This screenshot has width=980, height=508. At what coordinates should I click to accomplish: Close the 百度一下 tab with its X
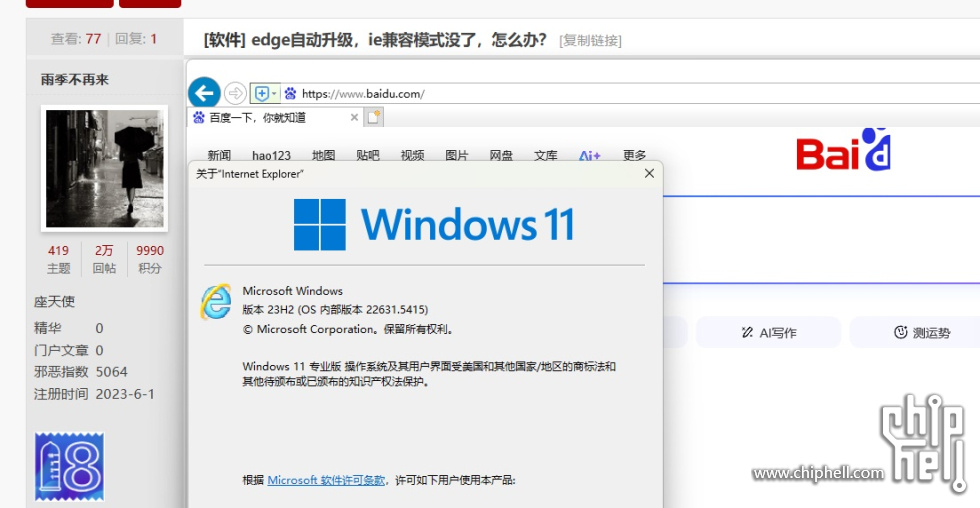(x=354, y=117)
